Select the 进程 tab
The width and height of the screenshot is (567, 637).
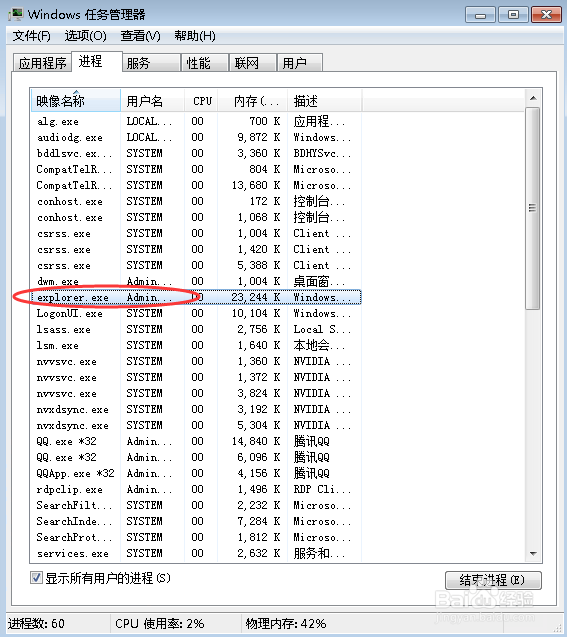click(x=97, y=62)
